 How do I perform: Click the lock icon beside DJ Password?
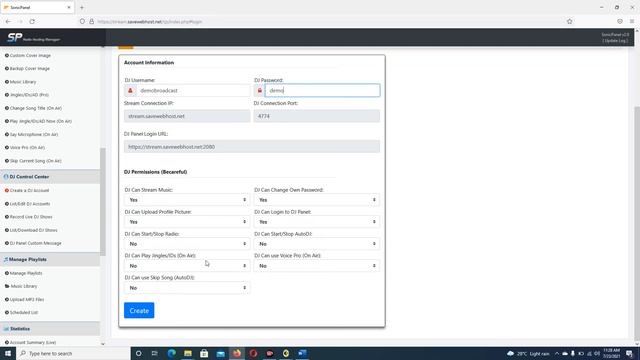click(x=260, y=91)
